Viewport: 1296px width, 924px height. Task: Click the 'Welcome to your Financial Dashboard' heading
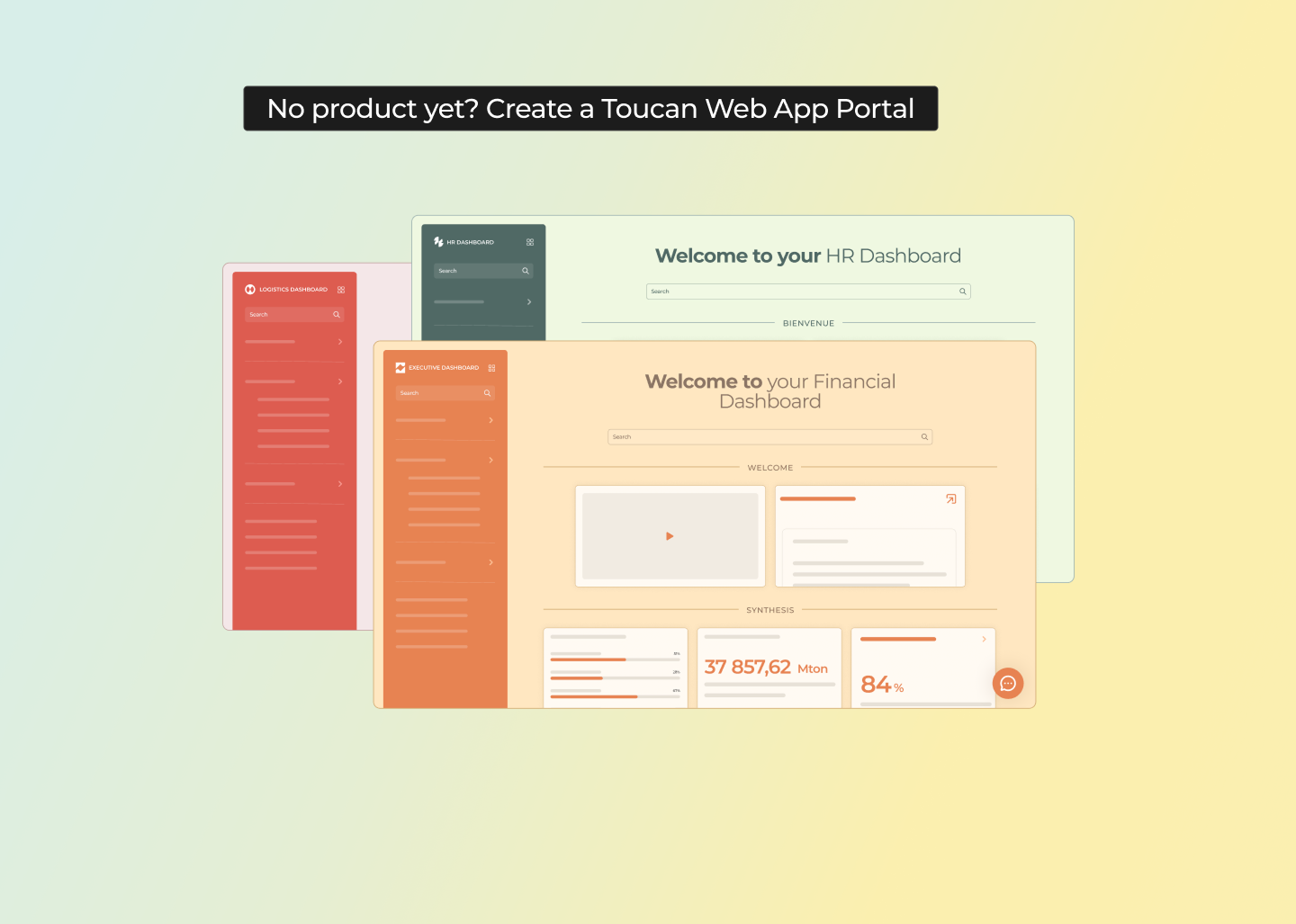(x=770, y=391)
